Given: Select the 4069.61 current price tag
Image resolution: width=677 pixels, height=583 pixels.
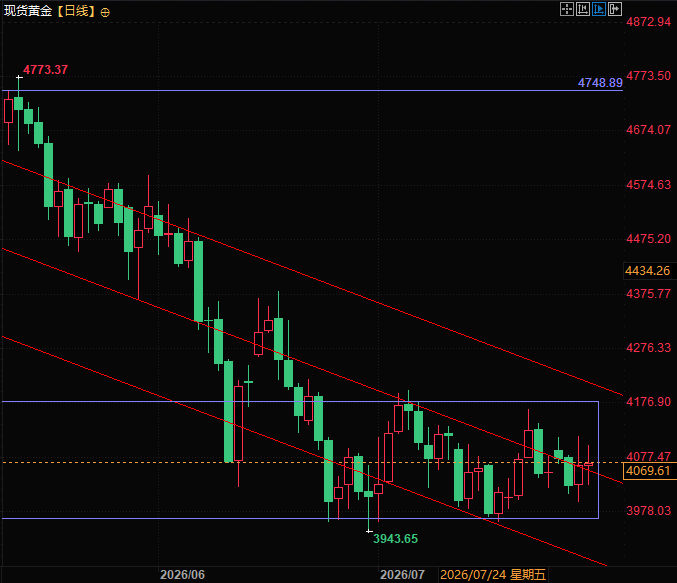Looking at the screenshot, I should coord(649,471).
